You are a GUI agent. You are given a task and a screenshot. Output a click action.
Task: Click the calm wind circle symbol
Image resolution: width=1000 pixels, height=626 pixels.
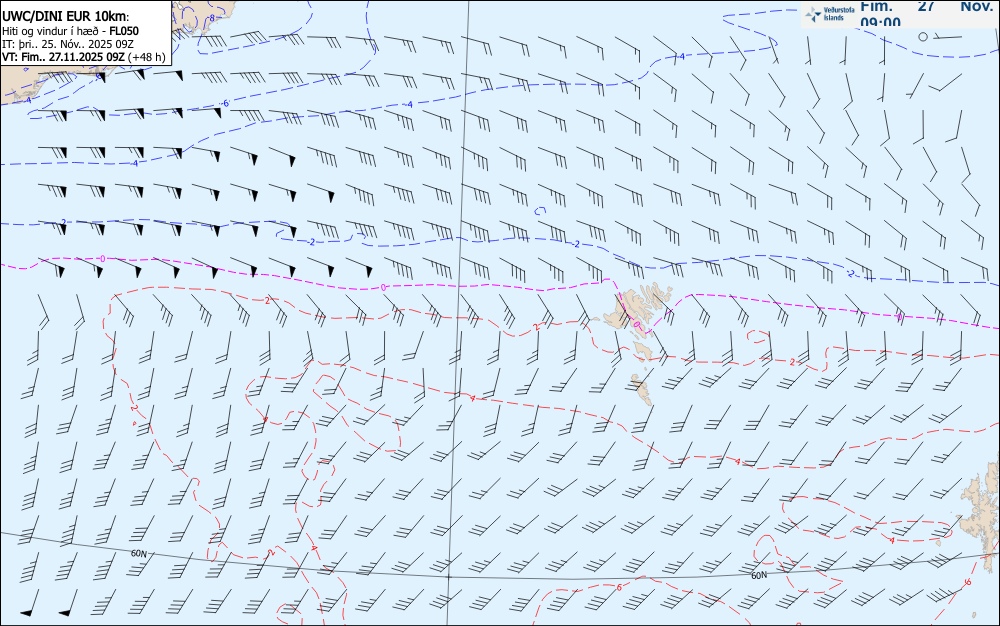pos(923,37)
